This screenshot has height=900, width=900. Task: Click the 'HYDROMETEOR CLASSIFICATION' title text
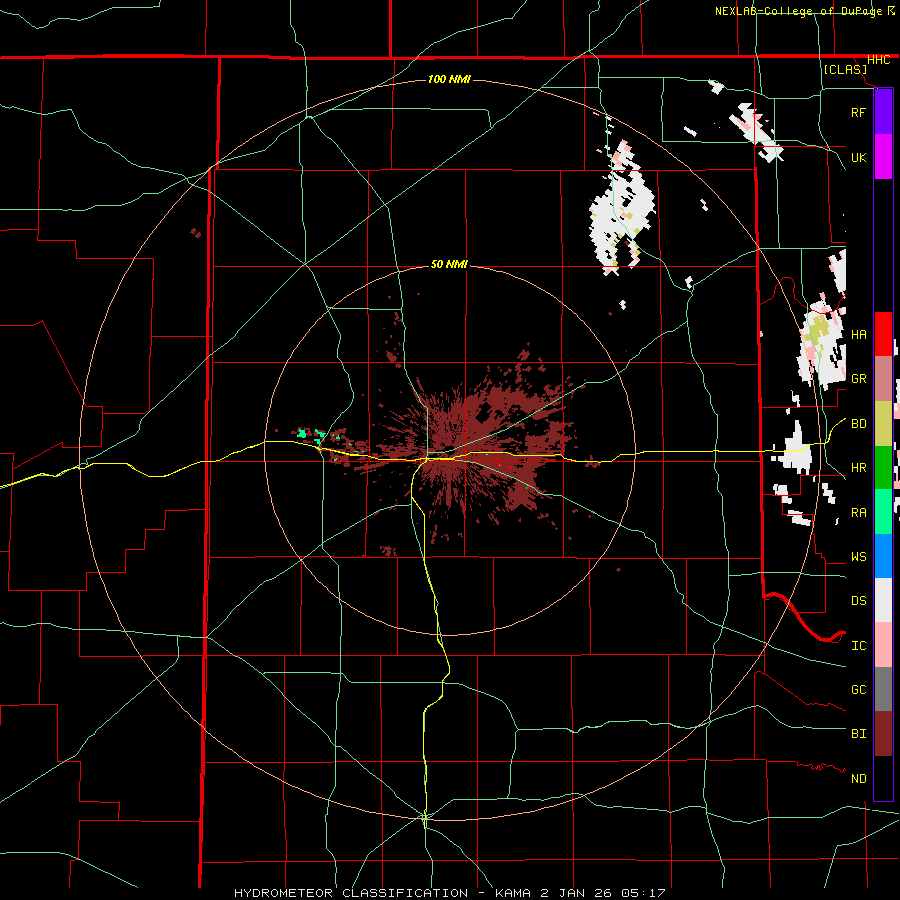coord(351,893)
